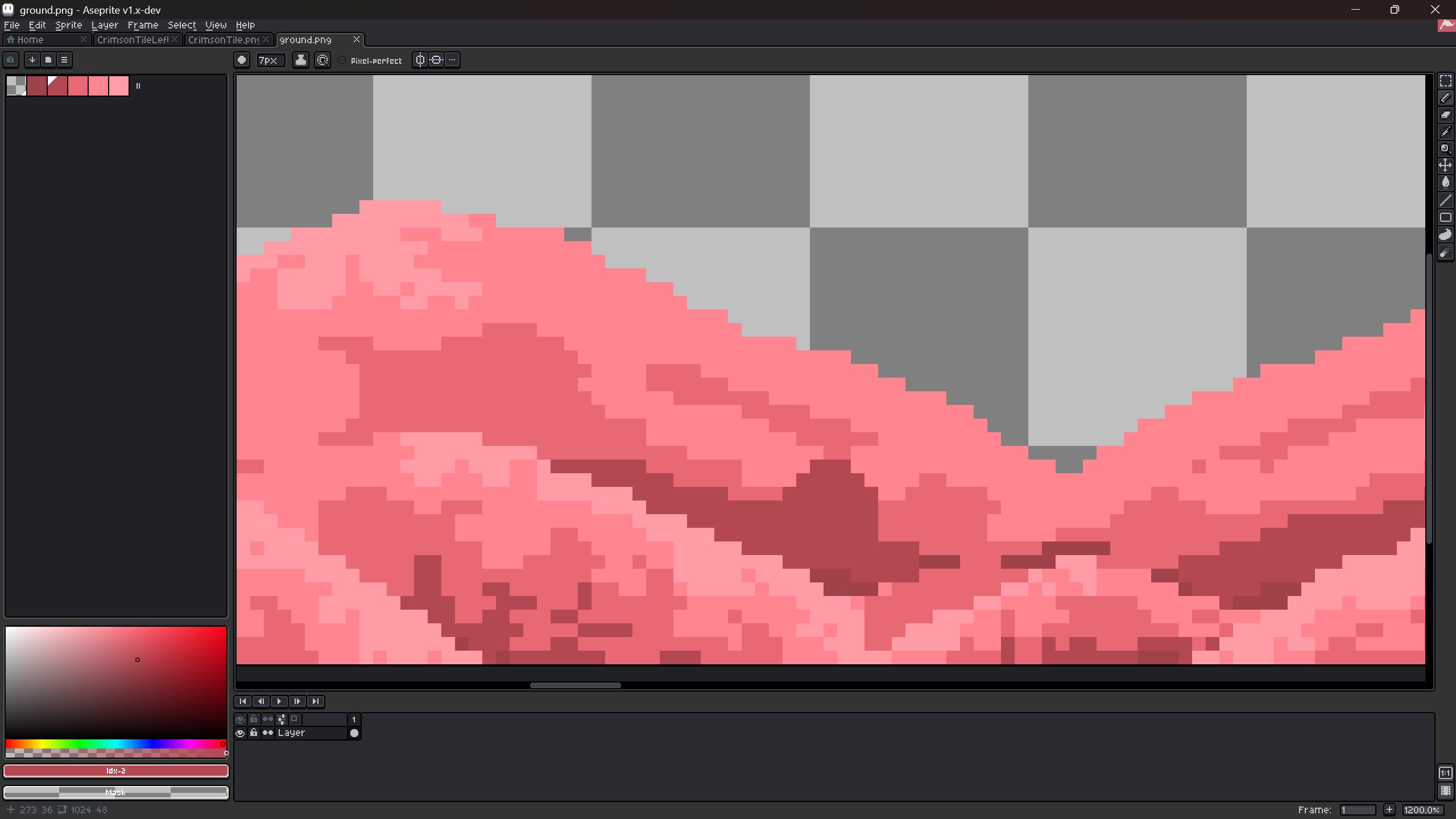The width and height of the screenshot is (1456, 819).
Task: Expand the extra symmetry options button
Action: click(452, 60)
